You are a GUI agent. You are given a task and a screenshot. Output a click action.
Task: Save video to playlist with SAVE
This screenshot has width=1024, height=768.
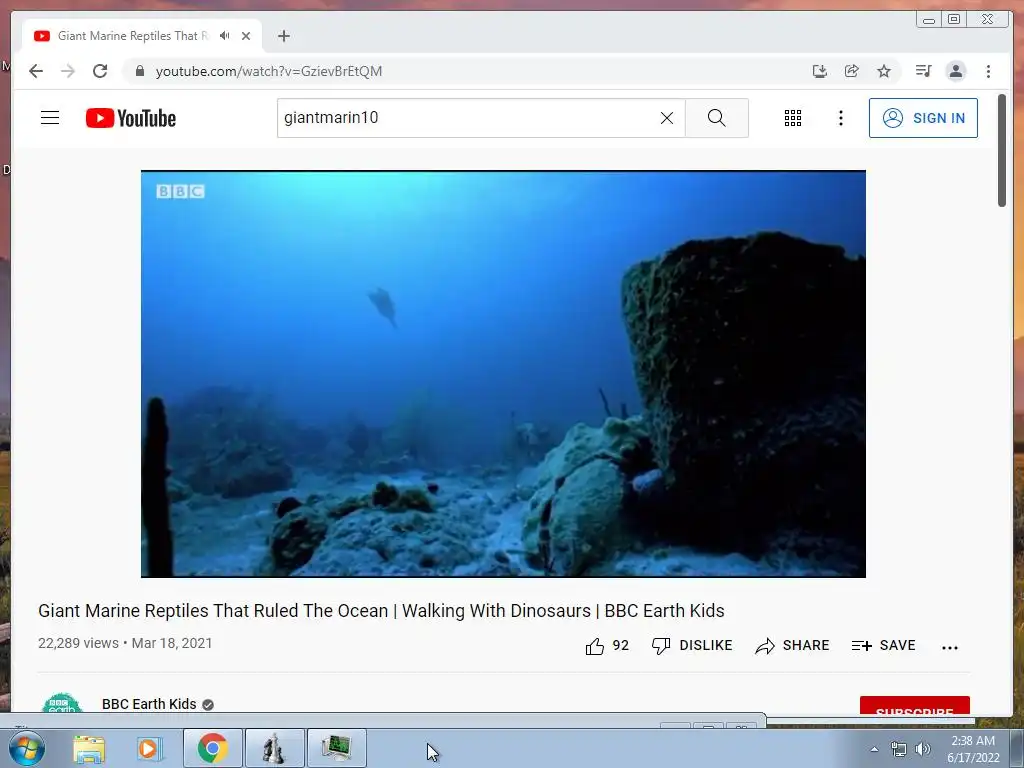[x=884, y=645]
